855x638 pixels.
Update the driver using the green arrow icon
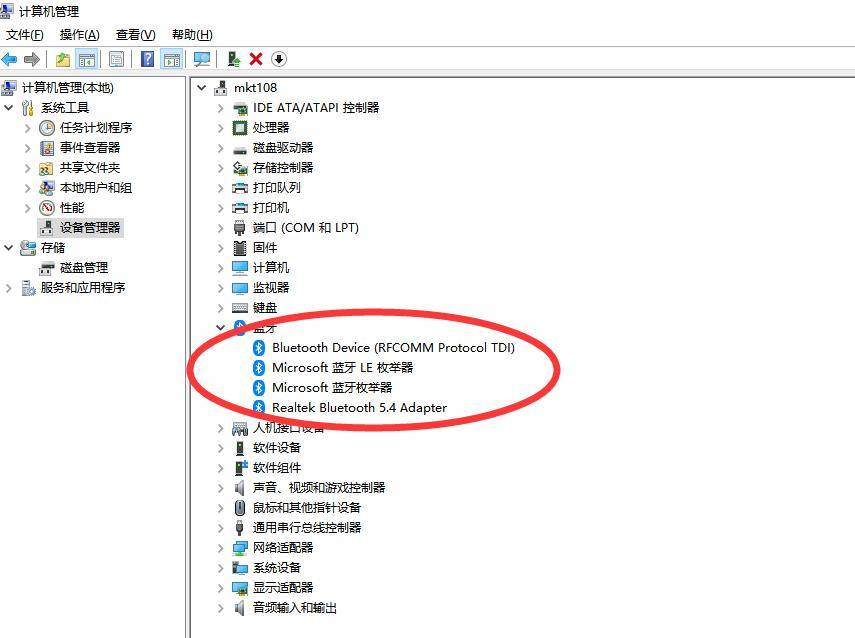tap(234, 59)
